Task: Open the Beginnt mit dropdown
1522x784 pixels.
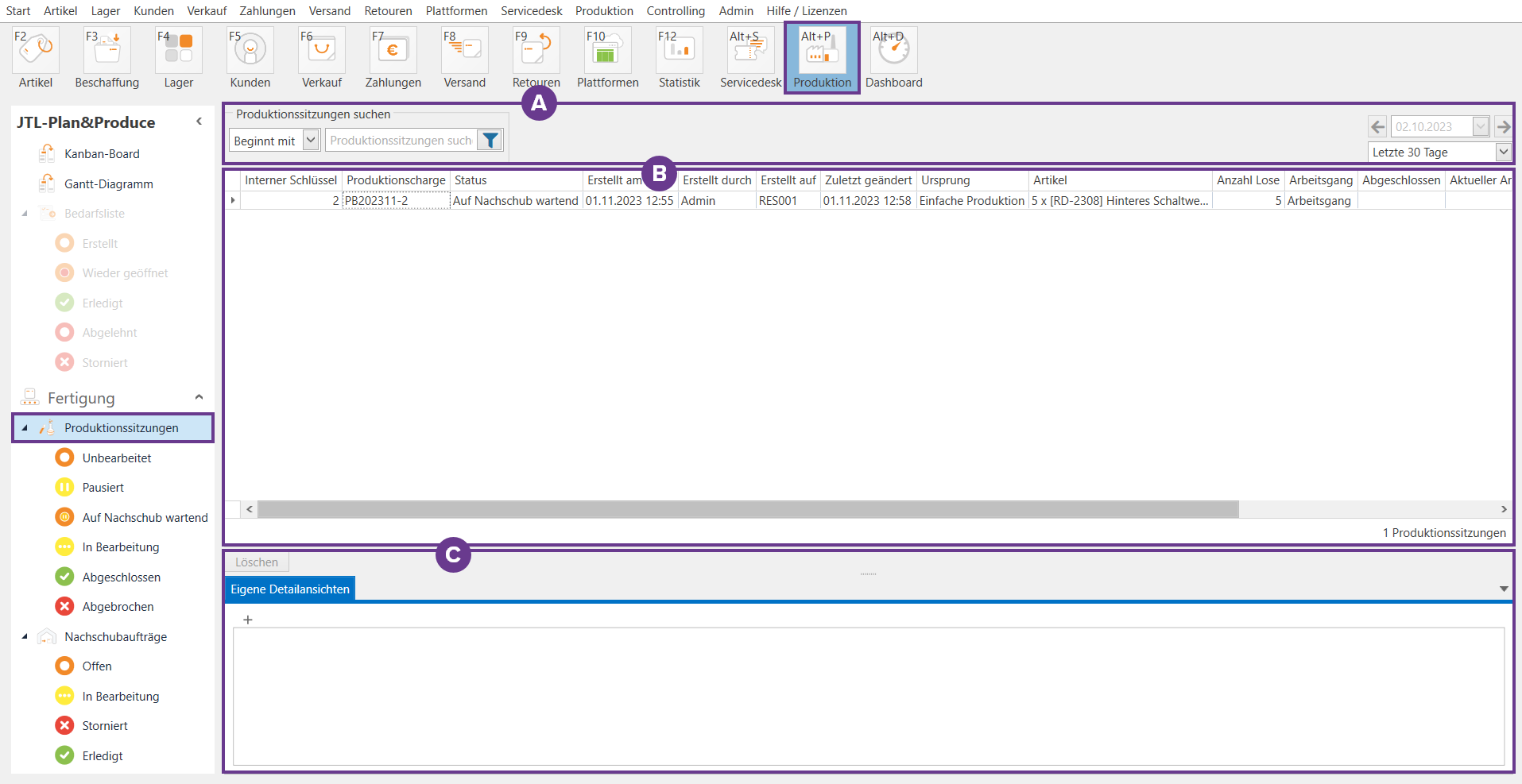Action: [311, 141]
